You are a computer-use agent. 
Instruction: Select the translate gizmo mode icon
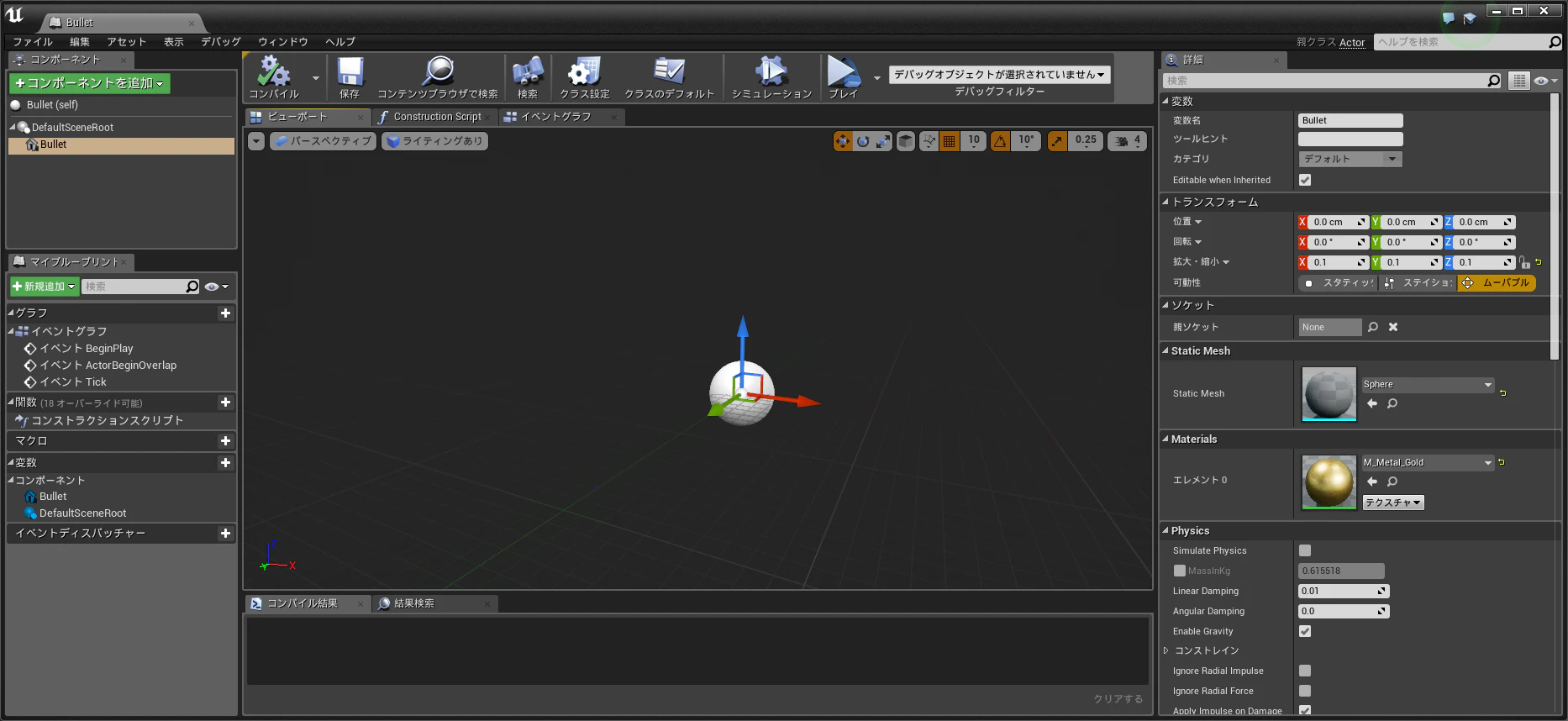click(x=843, y=141)
